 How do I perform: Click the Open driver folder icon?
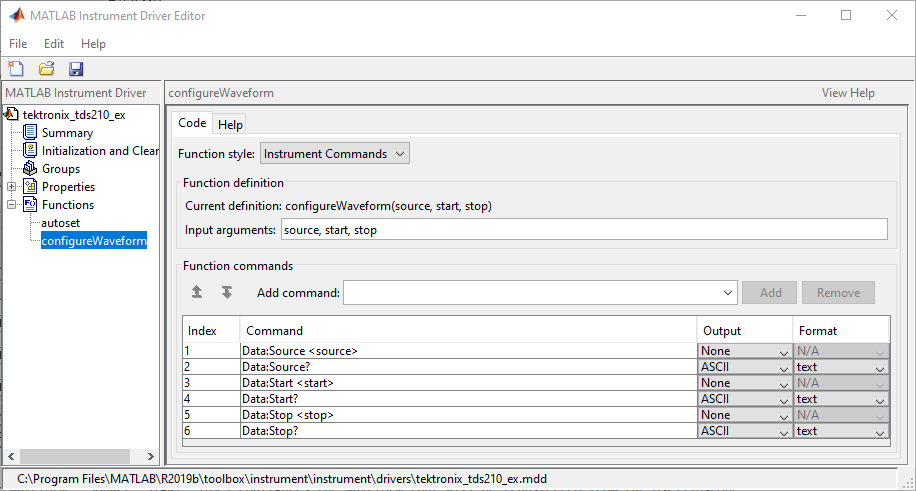tap(46, 69)
